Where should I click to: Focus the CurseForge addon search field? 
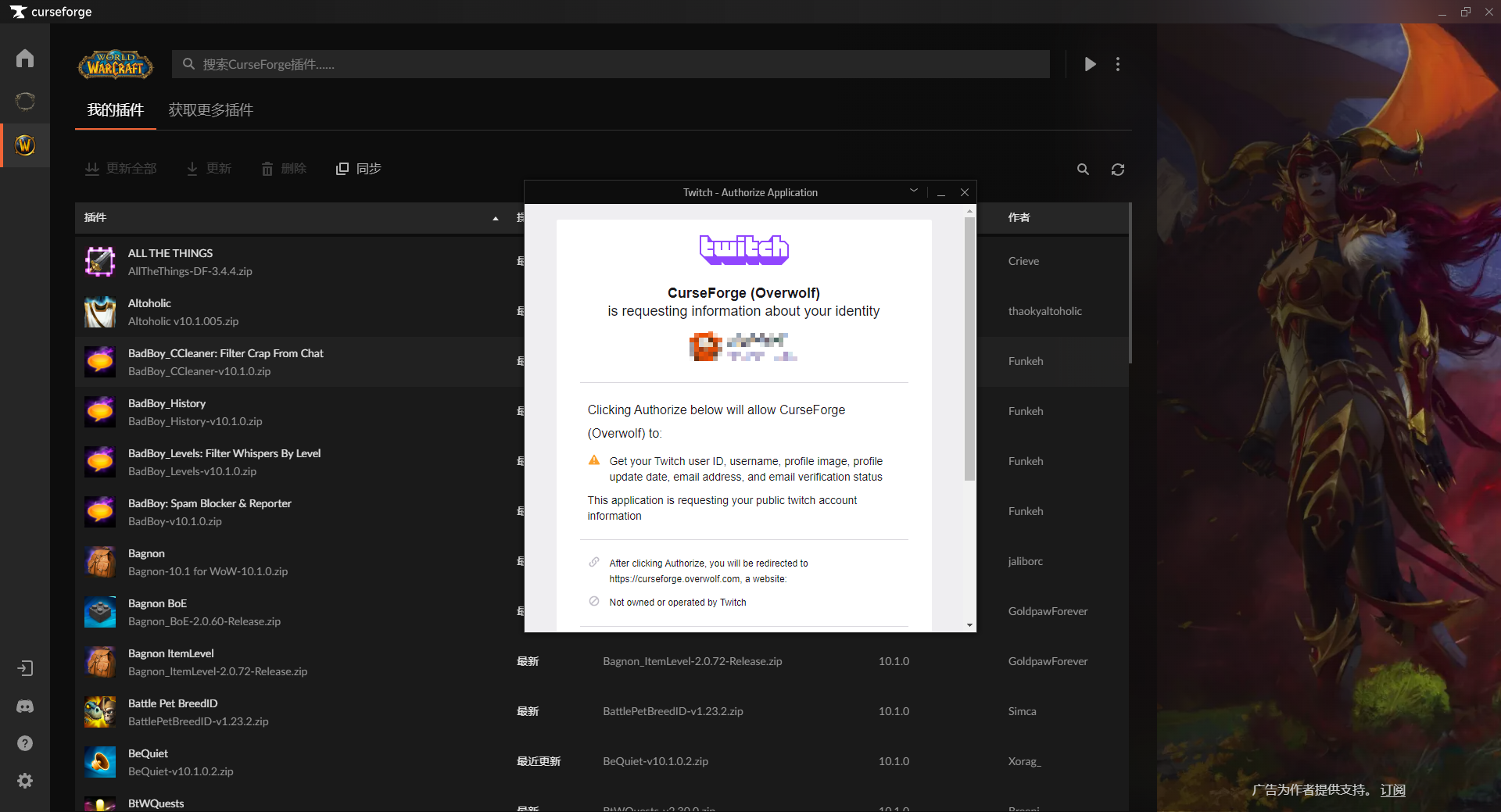pyautogui.click(x=610, y=64)
